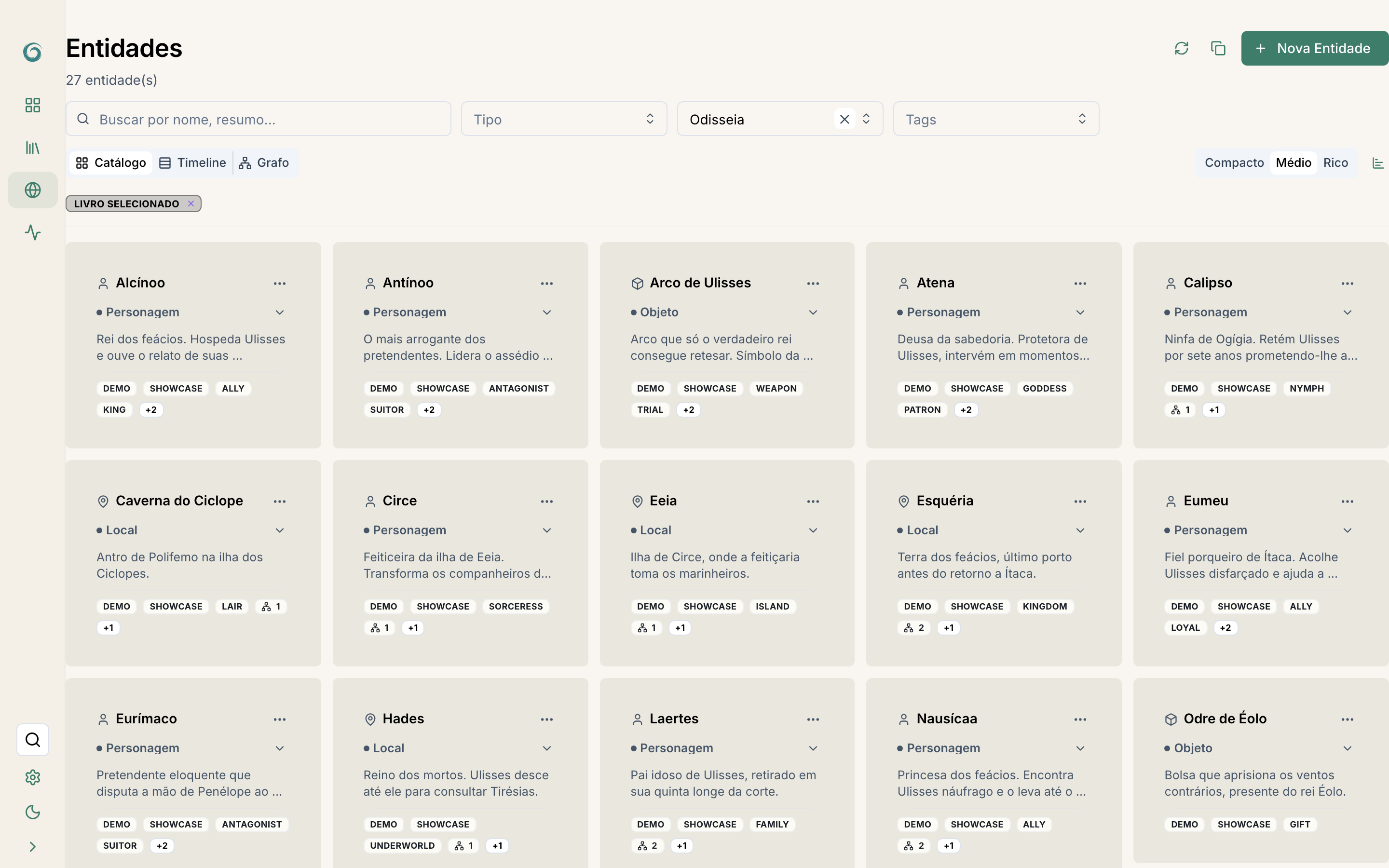Open the dashboard grid icon in sidebar
This screenshot has height=868, width=1389.
pos(33,105)
